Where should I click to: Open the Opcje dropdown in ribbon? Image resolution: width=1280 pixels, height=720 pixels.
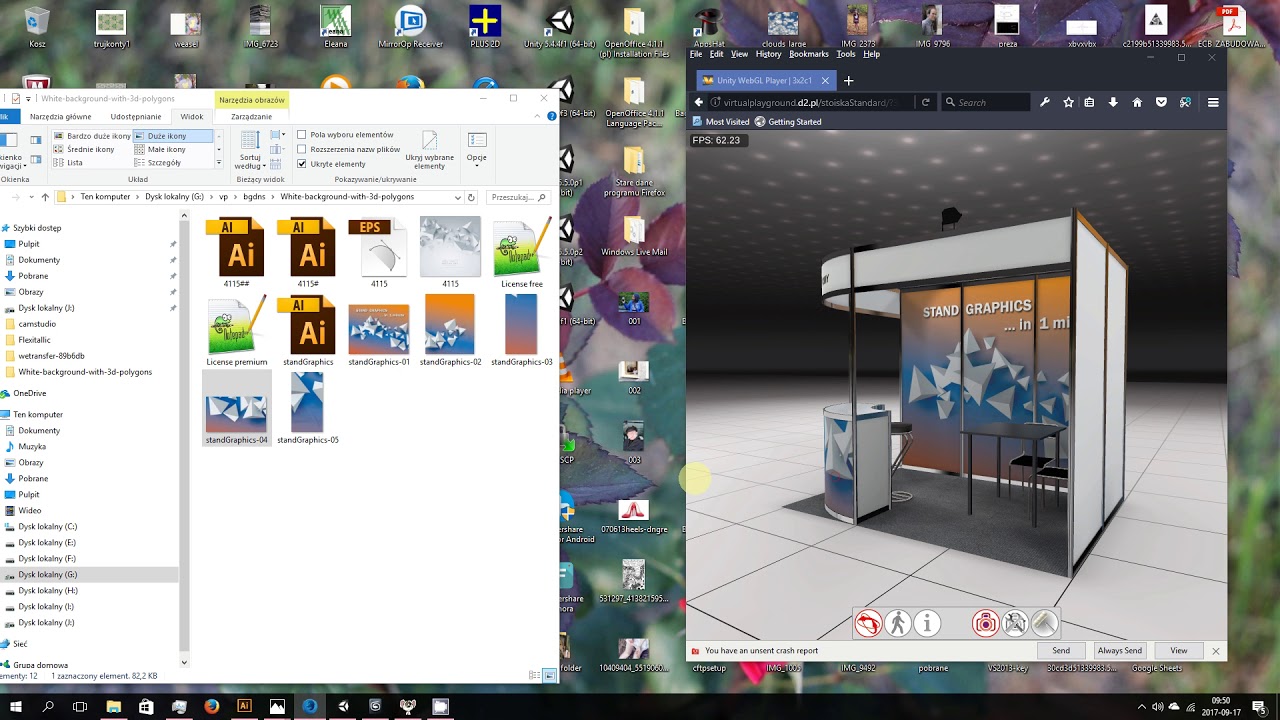click(477, 148)
